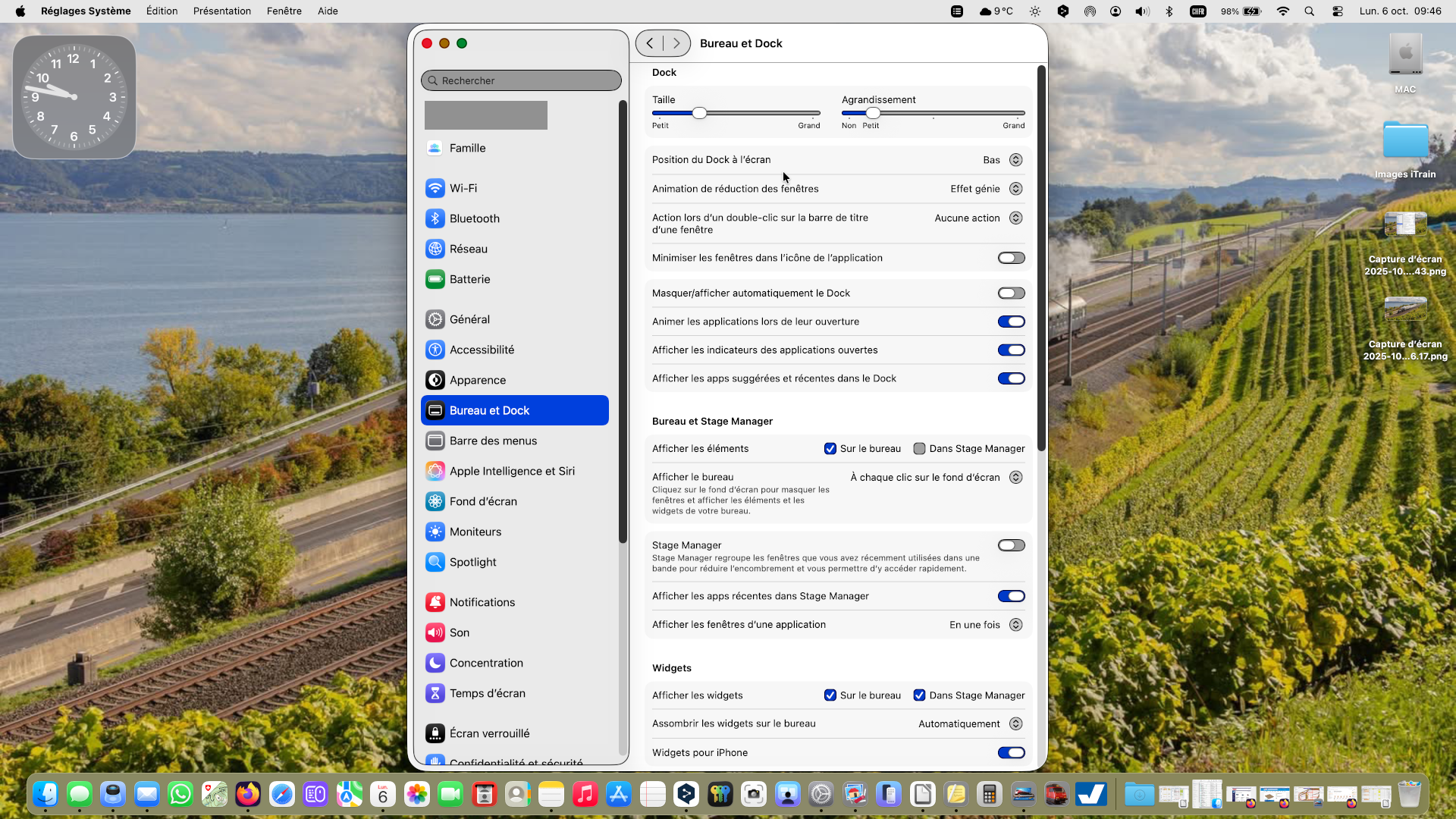Open Assombrir les widgets Automatiquement dropdown

pos(1015,724)
